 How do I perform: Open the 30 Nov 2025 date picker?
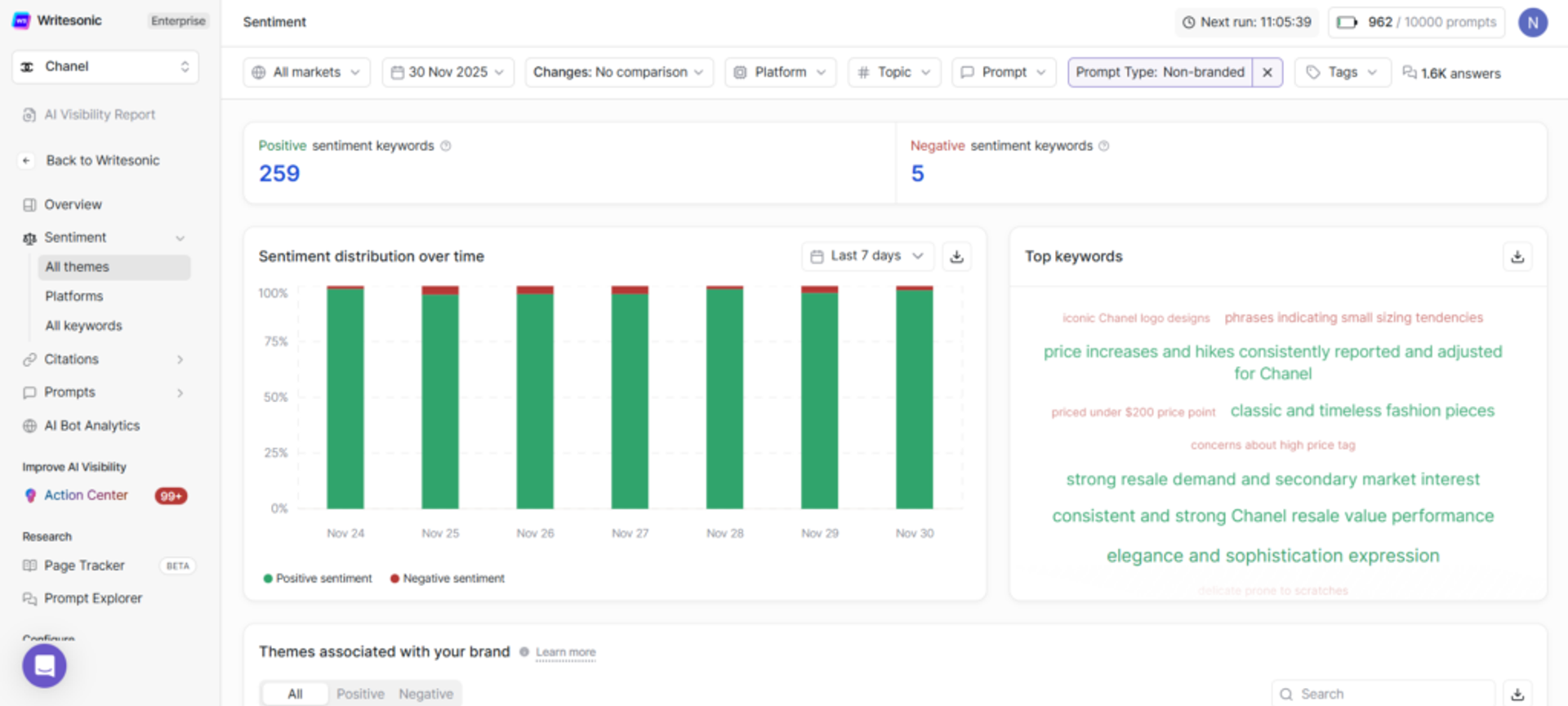(448, 73)
